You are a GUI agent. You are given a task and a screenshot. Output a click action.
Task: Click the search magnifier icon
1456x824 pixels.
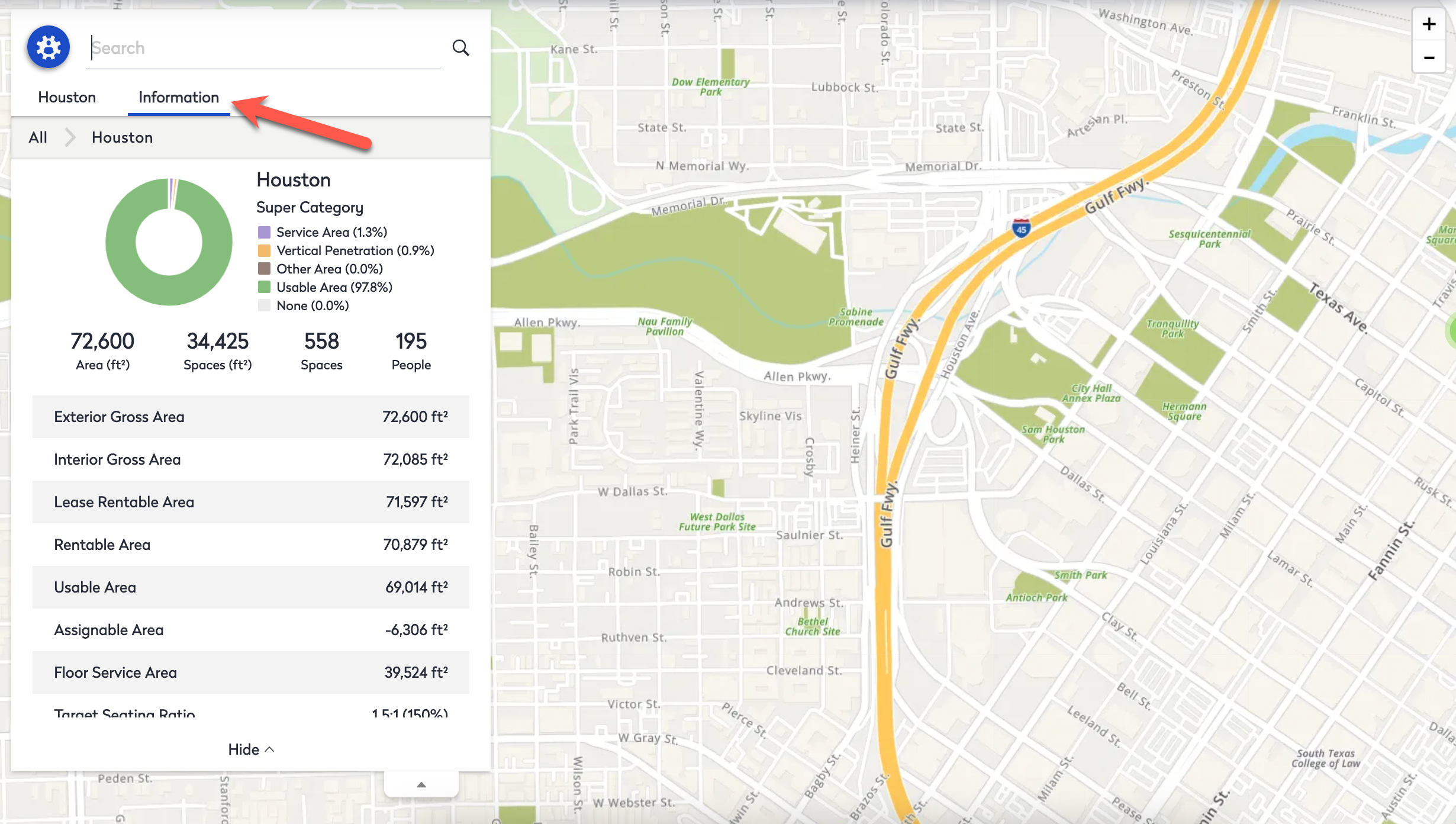(460, 48)
